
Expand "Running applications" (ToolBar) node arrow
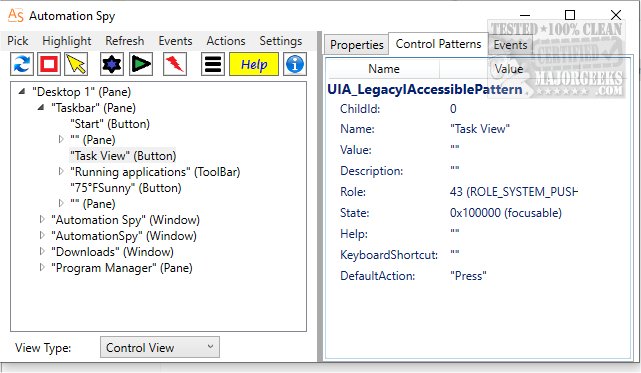pos(61,171)
